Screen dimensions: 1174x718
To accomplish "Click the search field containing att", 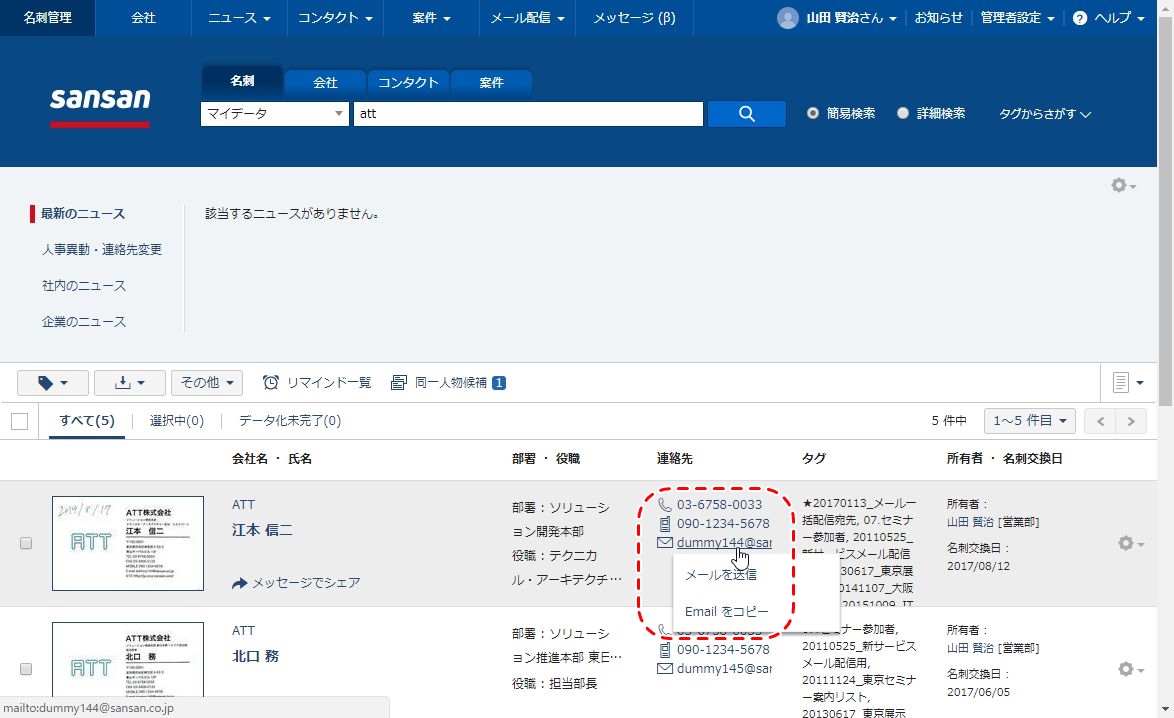I will 528,114.
